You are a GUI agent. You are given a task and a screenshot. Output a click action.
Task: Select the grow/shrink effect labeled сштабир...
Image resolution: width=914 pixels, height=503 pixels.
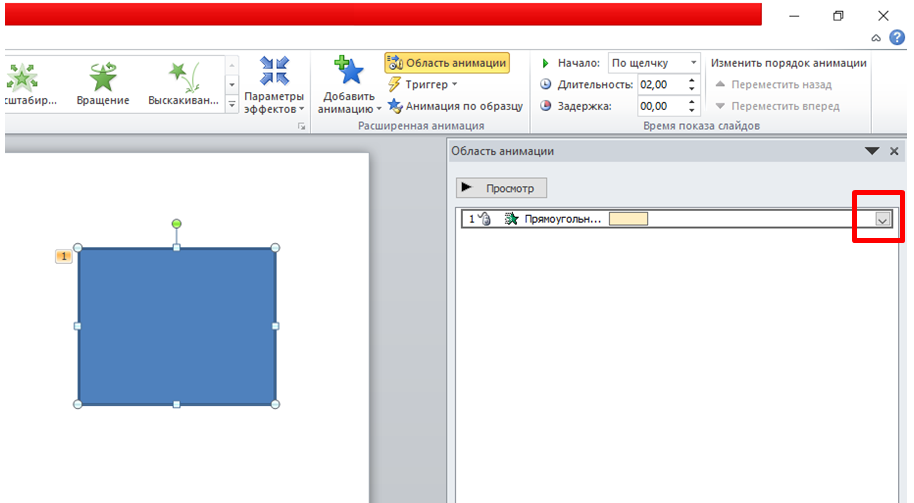pos(29,84)
